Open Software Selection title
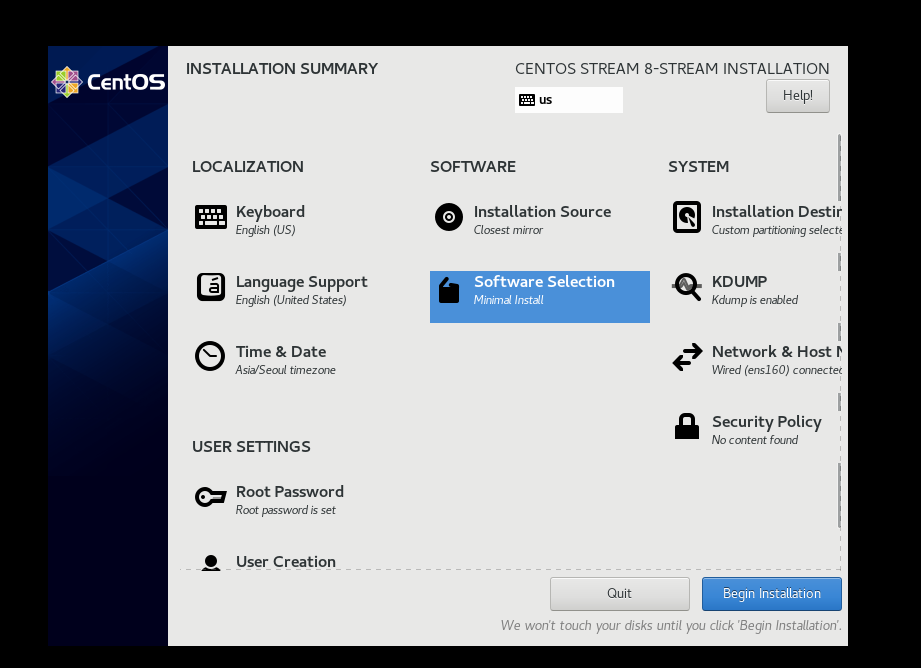This screenshot has height=668, width=921. click(x=544, y=281)
